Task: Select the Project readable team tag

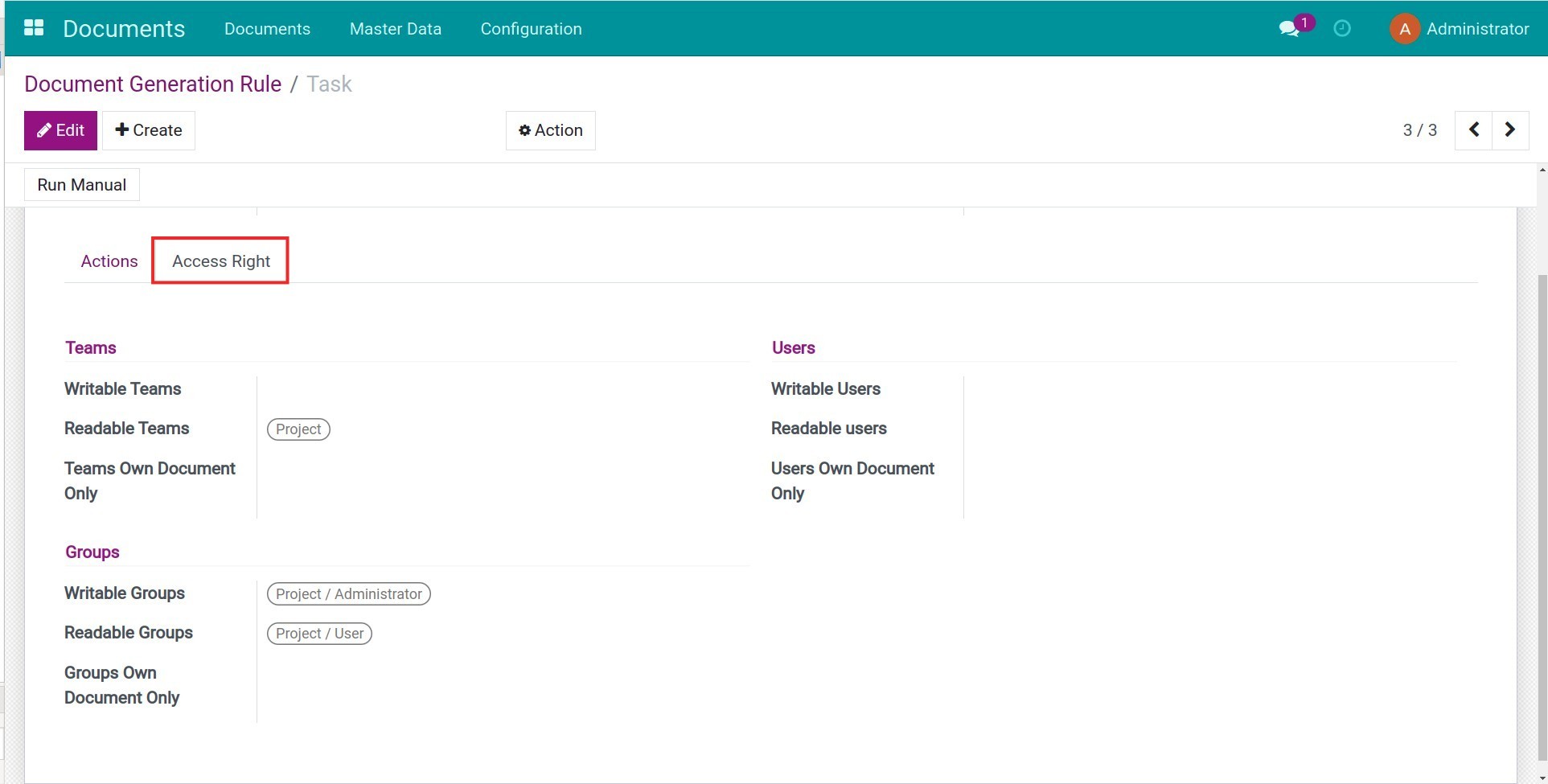Action: [298, 429]
